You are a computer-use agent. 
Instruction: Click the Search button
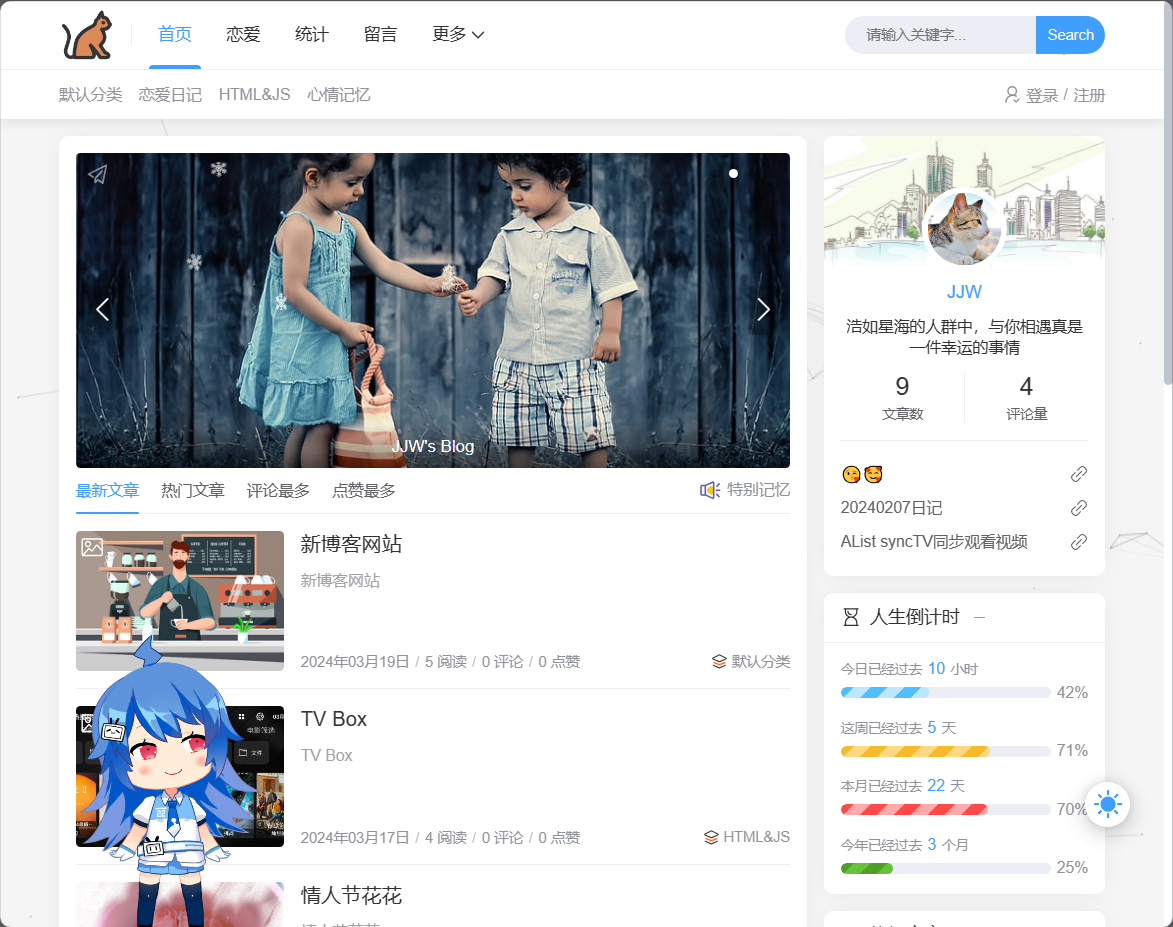(x=1070, y=35)
